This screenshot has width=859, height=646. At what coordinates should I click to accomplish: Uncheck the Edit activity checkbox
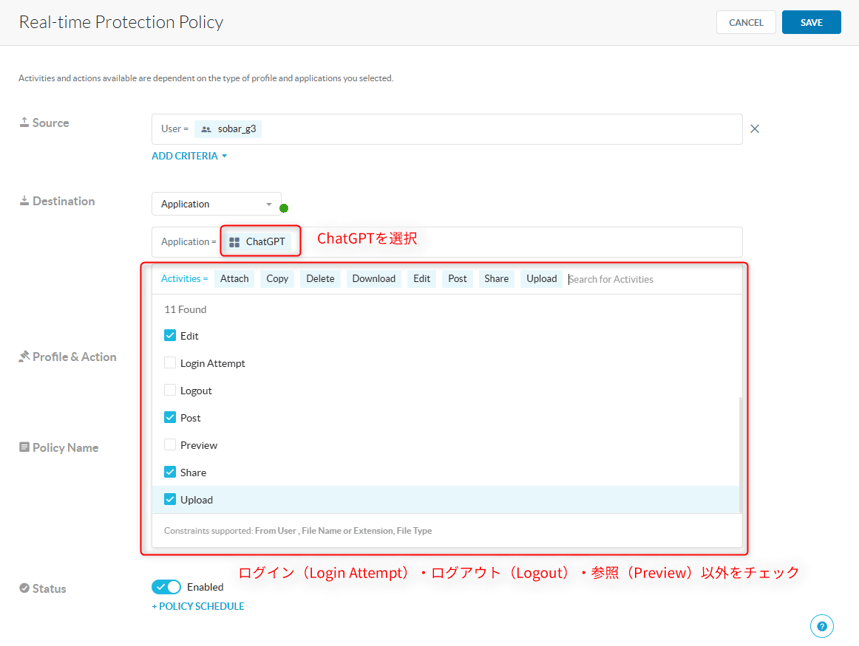point(170,336)
